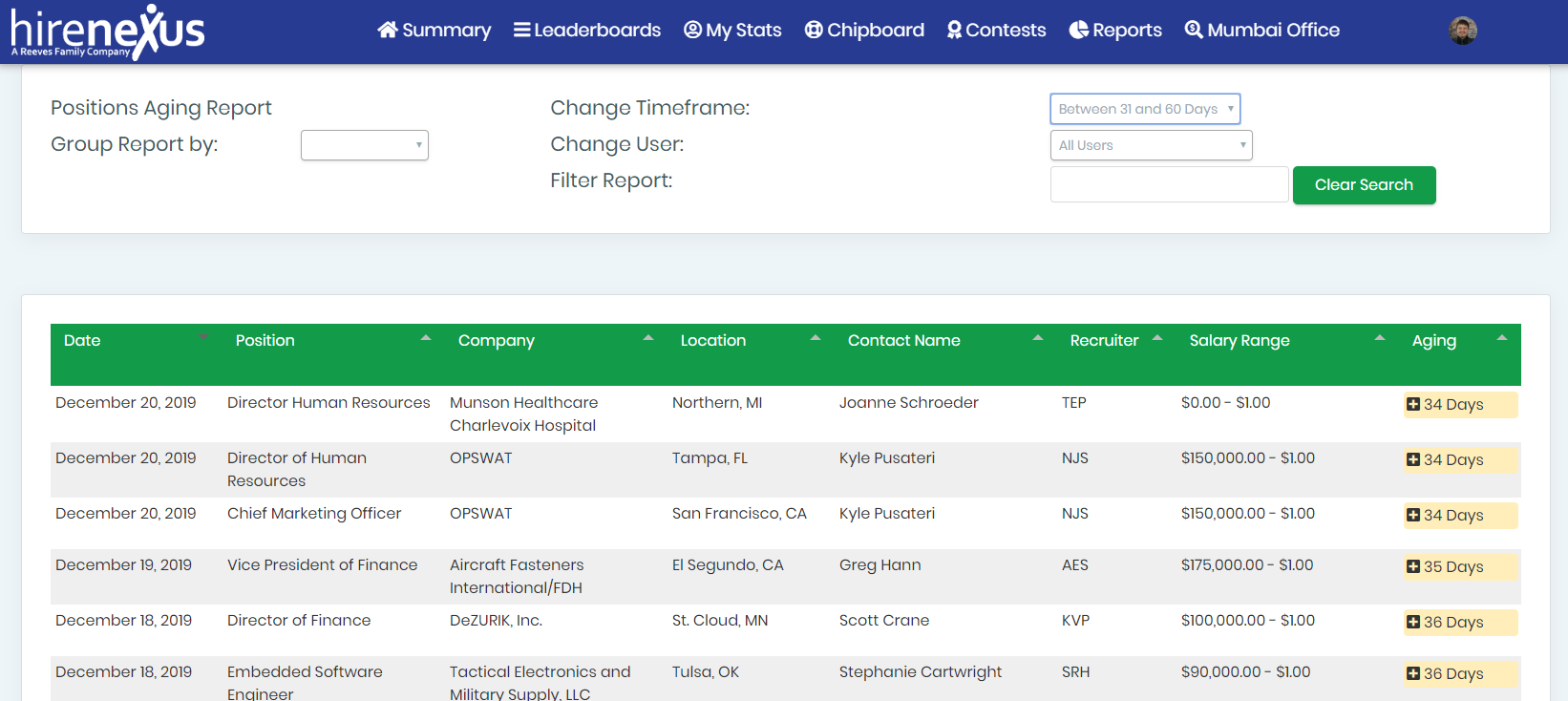
Task: Open the Change Timeframe dropdown
Action: point(1145,109)
